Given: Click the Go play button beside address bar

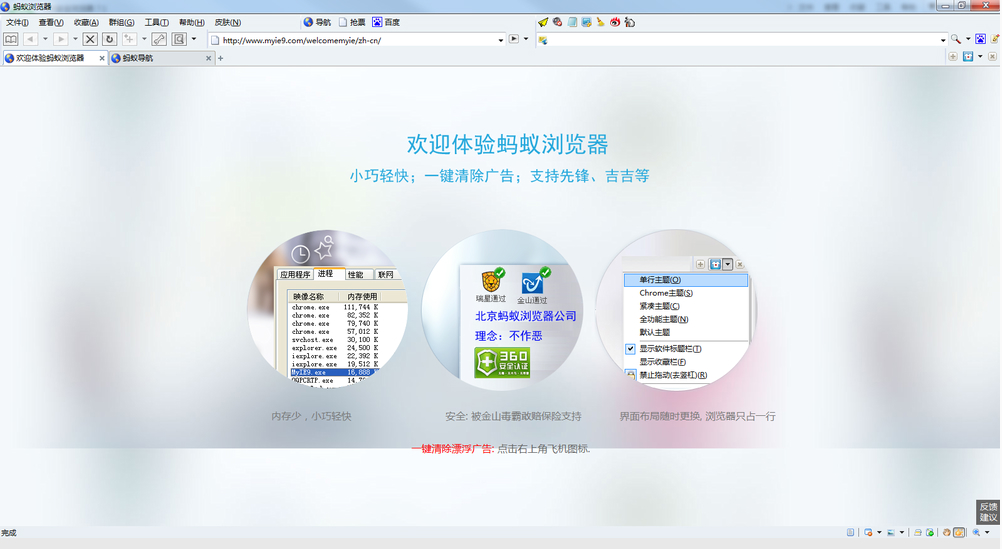Looking at the screenshot, I should [514, 40].
